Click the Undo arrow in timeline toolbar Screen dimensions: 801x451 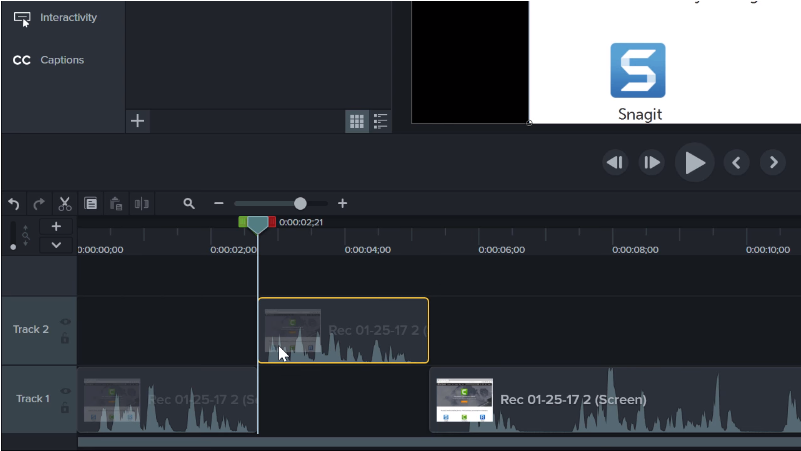click(14, 204)
